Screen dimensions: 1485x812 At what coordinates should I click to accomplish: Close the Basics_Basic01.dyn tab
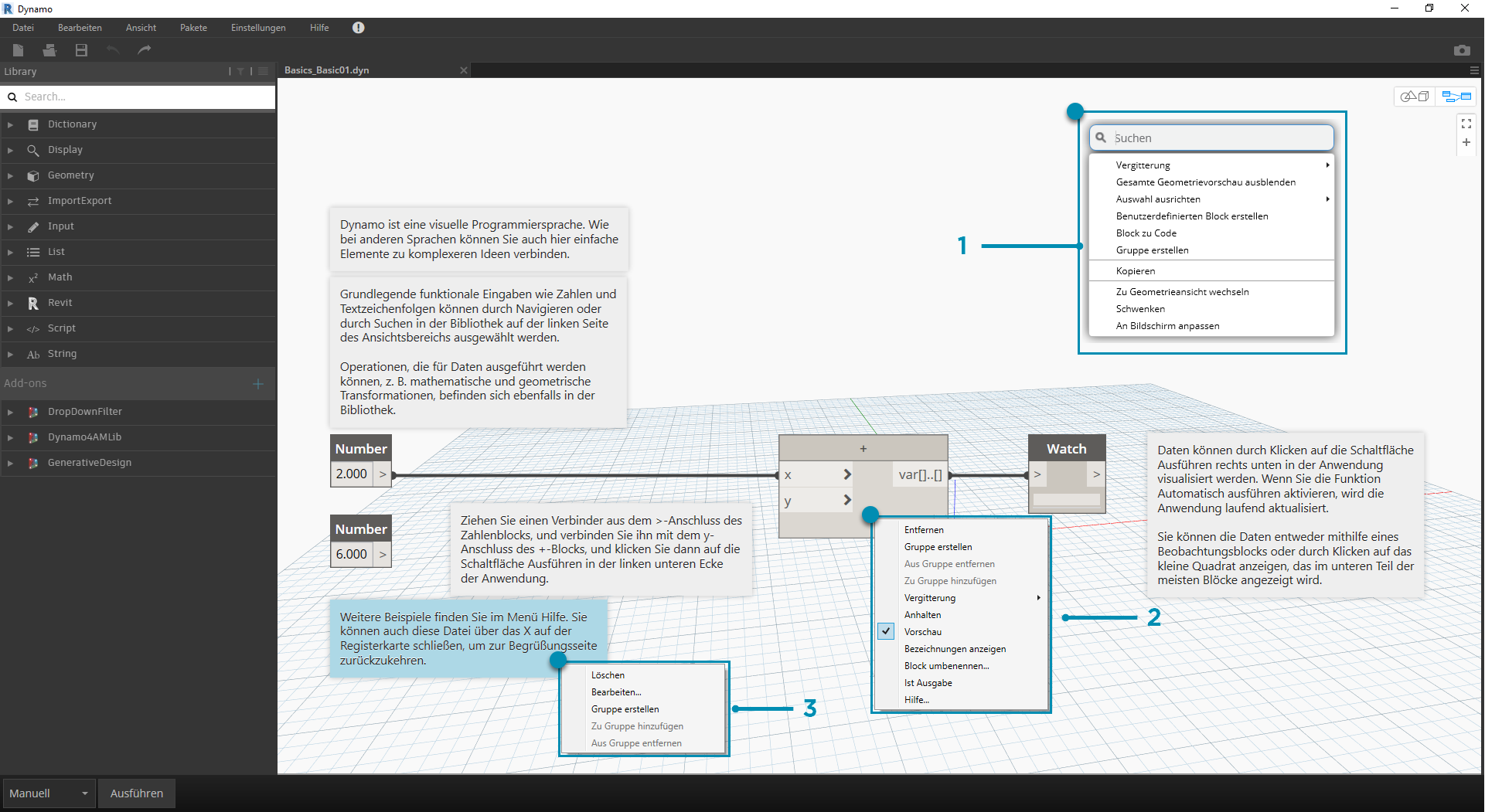[464, 70]
